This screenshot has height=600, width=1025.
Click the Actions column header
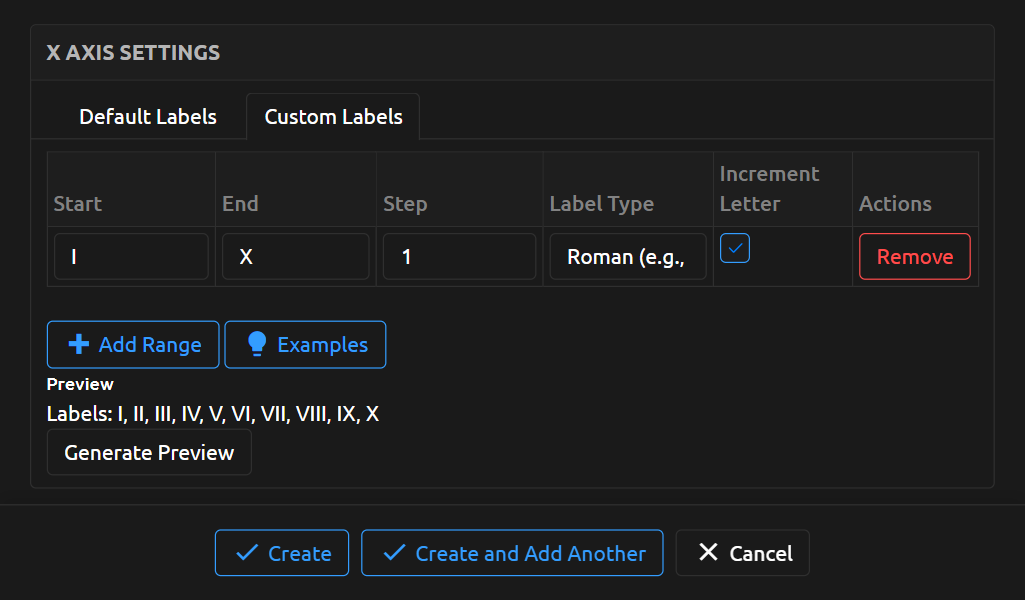click(895, 204)
